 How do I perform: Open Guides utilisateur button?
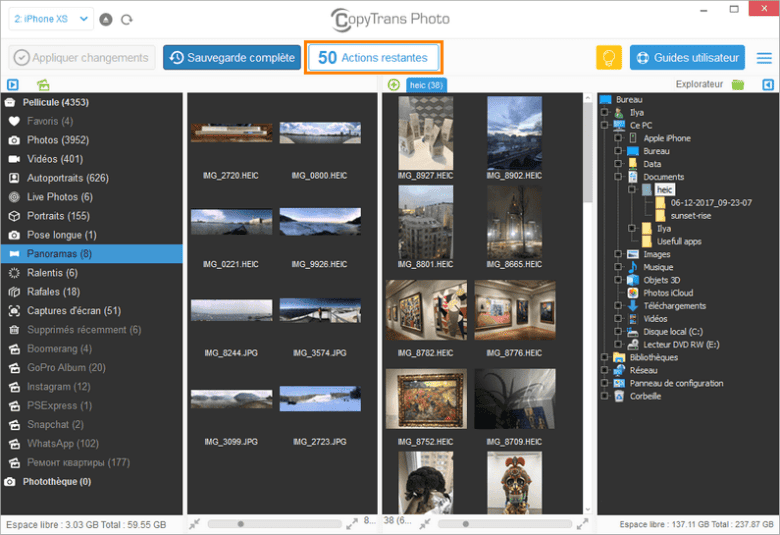click(687, 57)
